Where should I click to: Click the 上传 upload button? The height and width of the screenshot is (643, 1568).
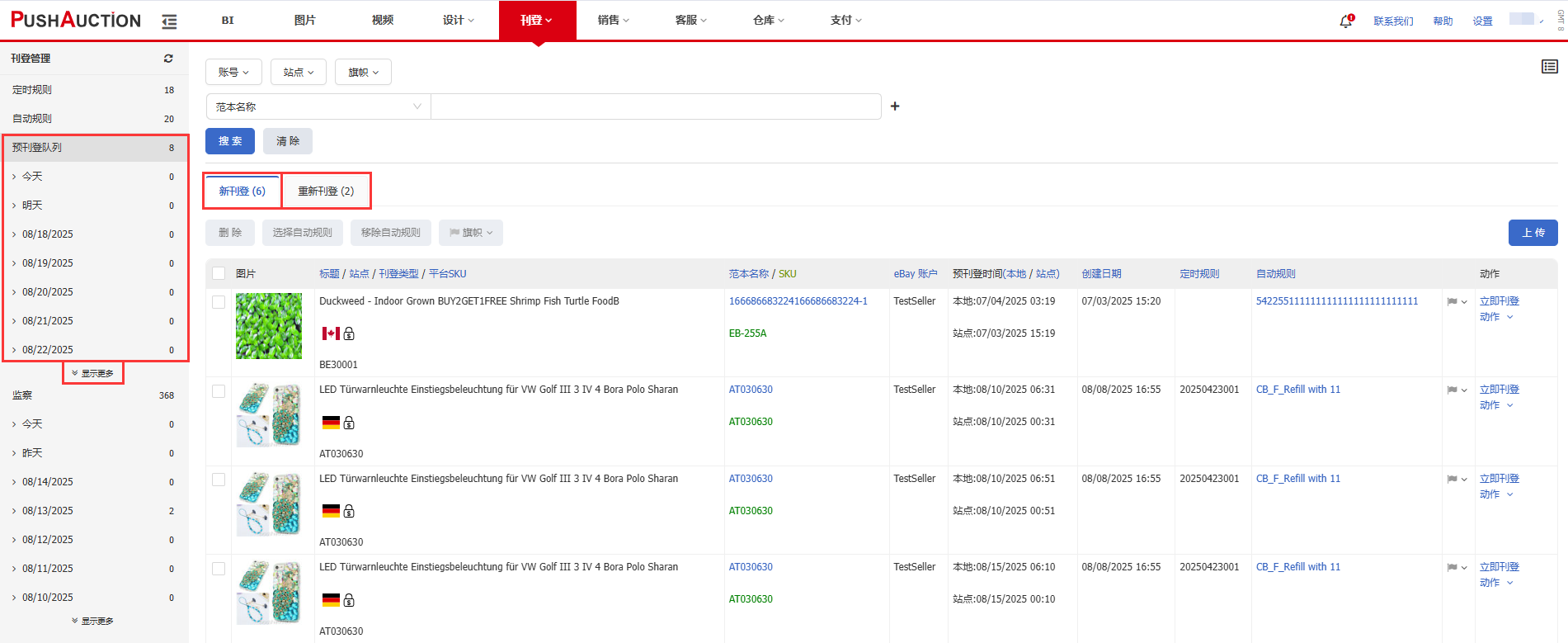click(1533, 233)
